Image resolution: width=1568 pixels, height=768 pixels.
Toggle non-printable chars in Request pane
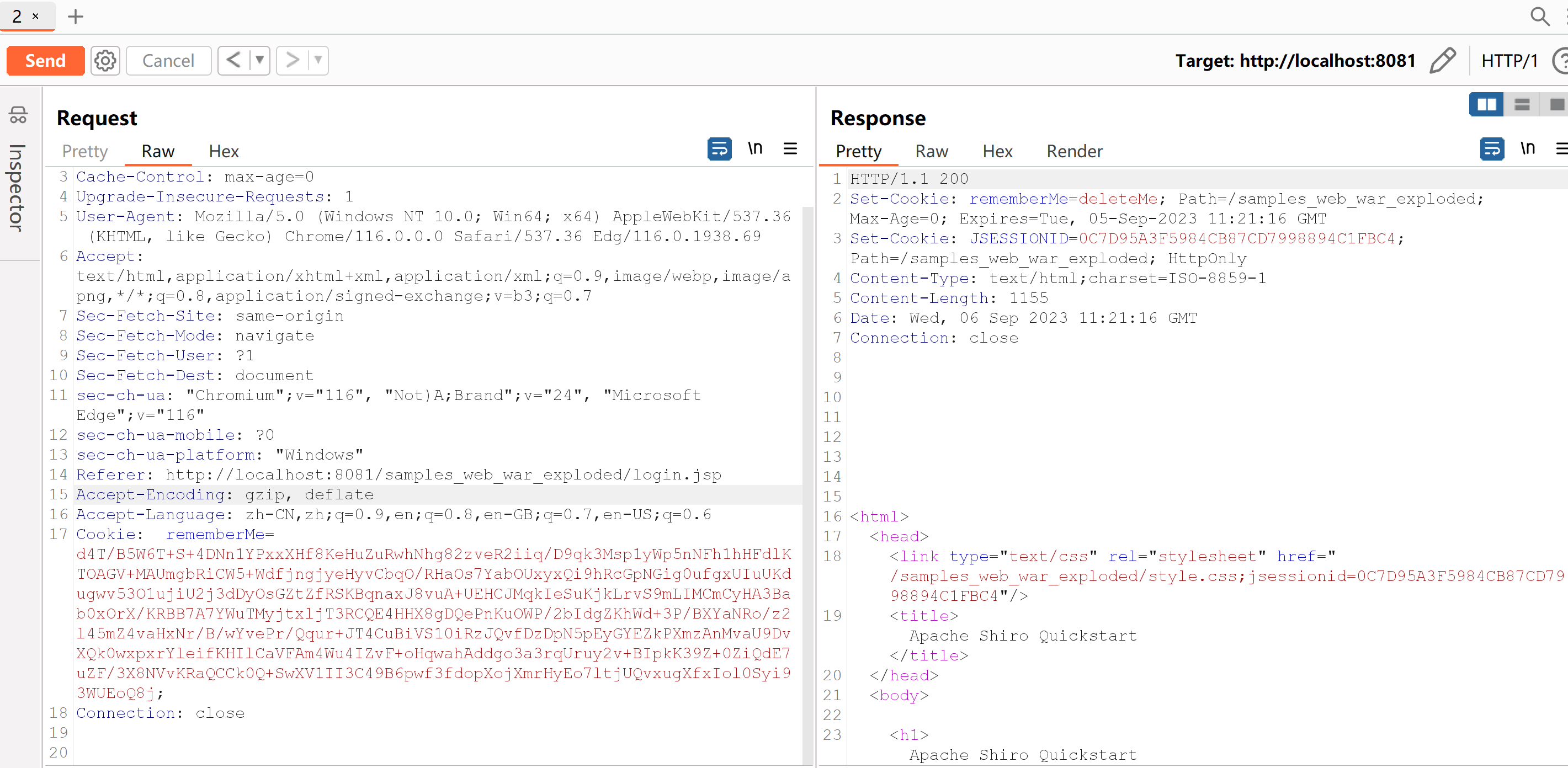(755, 148)
